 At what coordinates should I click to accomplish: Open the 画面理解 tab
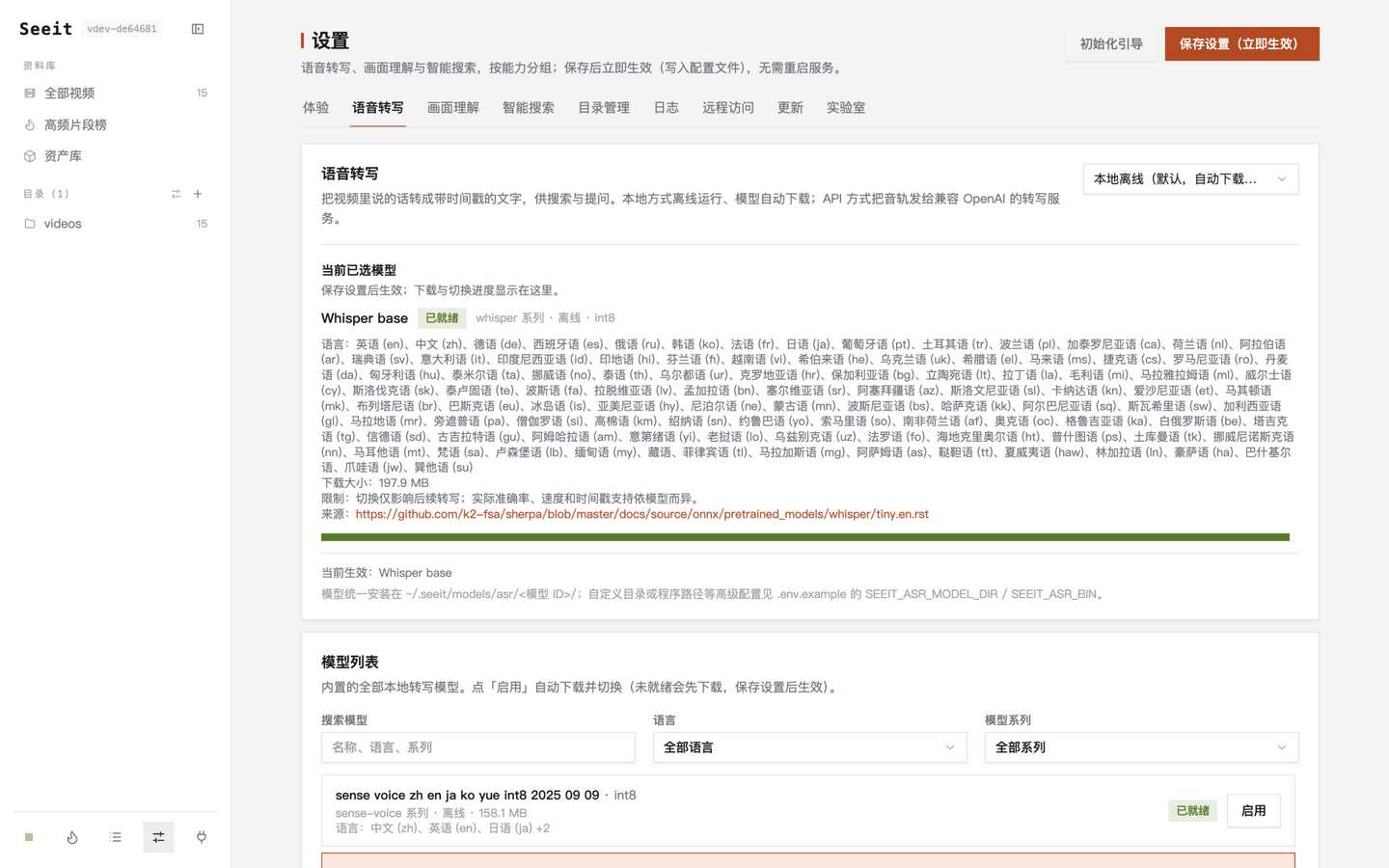pos(453,108)
